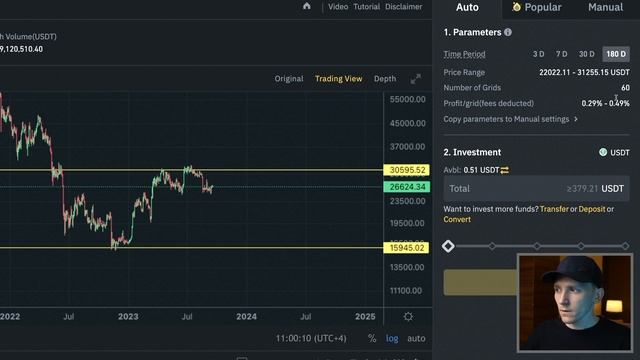This screenshot has height=360, width=640.
Task: Set investment slider to last marker
Action: (x=625, y=246)
